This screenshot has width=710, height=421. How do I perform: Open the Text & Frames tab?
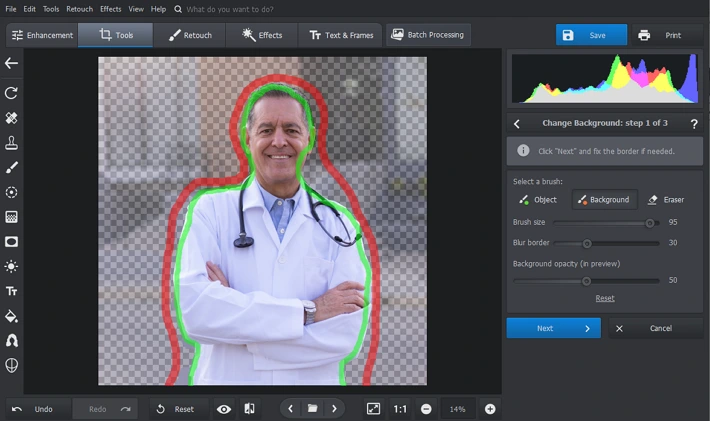341,35
